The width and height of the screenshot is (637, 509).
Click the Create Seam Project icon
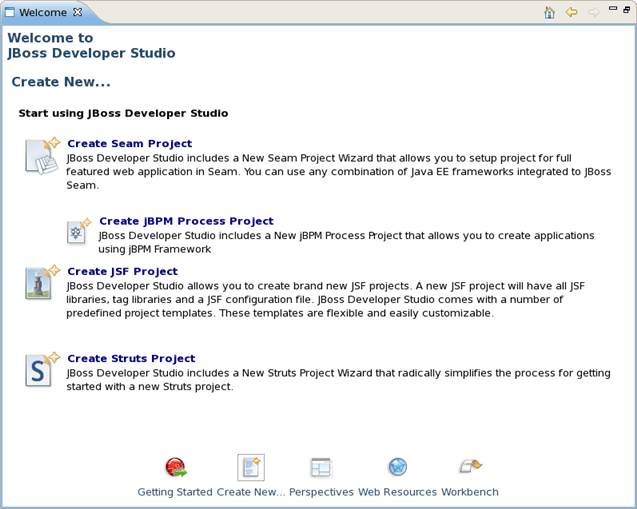42,157
